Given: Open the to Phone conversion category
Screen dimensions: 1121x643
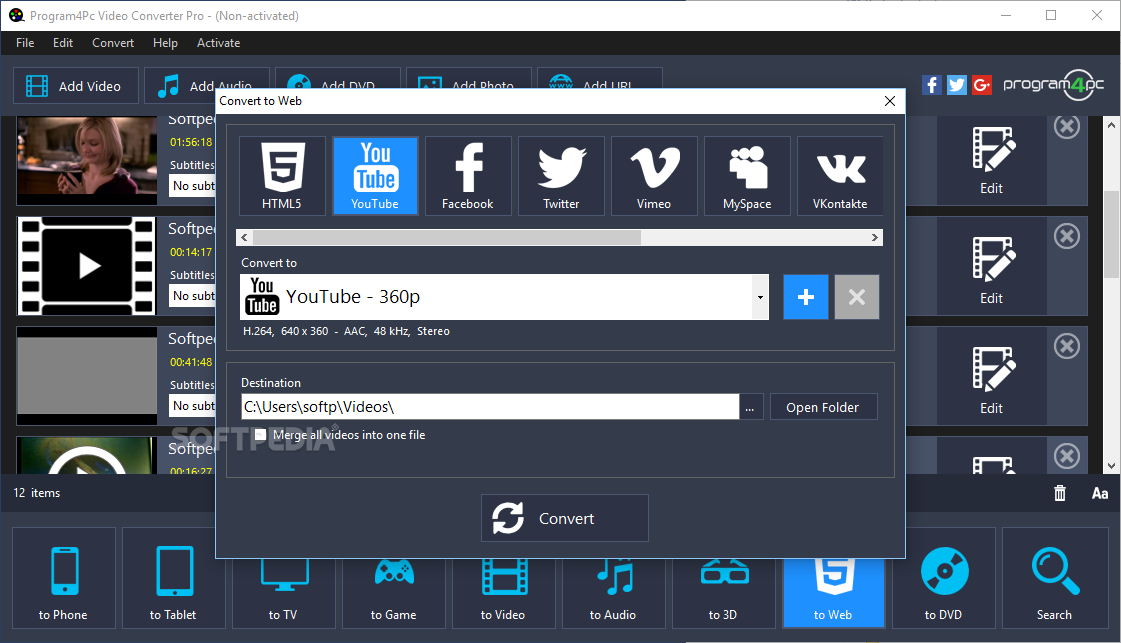Looking at the screenshot, I should tap(64, 578).
